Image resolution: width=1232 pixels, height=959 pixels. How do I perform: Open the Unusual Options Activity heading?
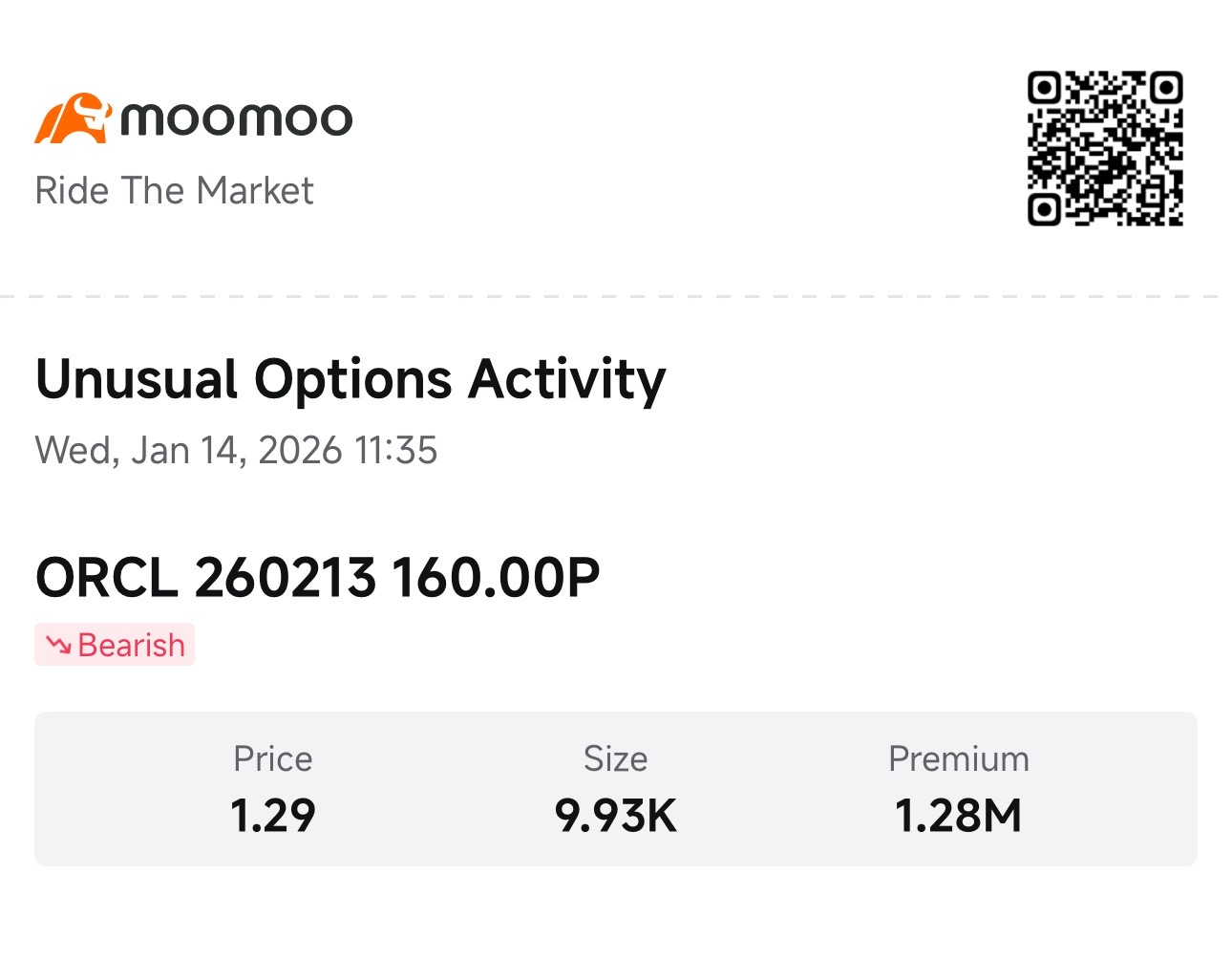click(x=350, y=379)
